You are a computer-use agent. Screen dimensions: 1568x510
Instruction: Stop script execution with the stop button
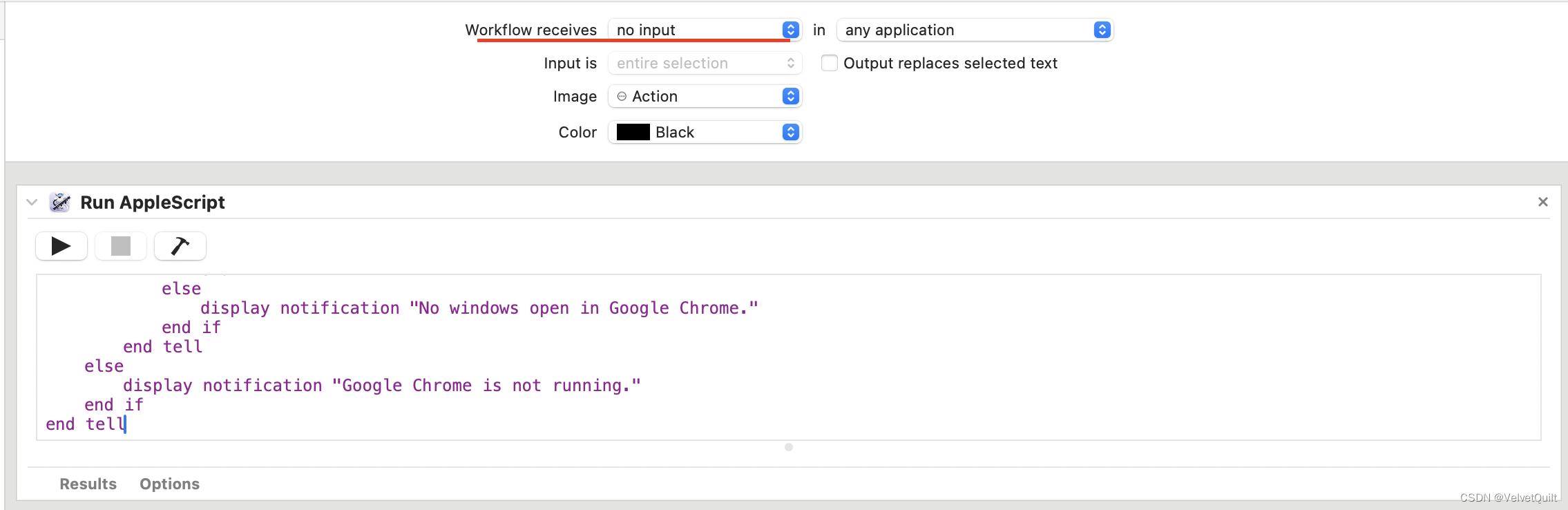[x=121, y=246]
